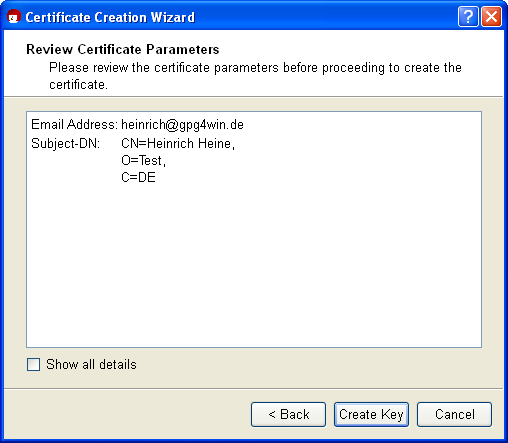
Task: Select the heinrich@gpg4win.de email value
Action: tap(182, 125)
